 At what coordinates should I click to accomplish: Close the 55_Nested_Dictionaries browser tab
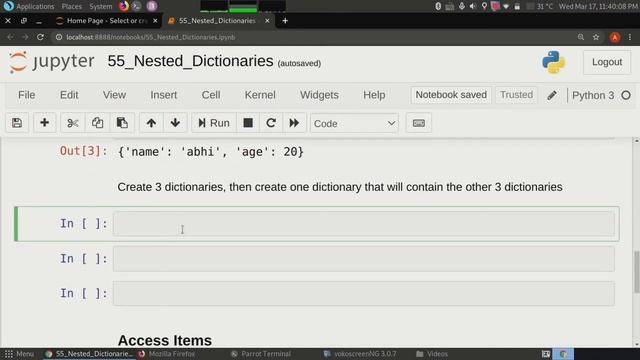[267, 20]
